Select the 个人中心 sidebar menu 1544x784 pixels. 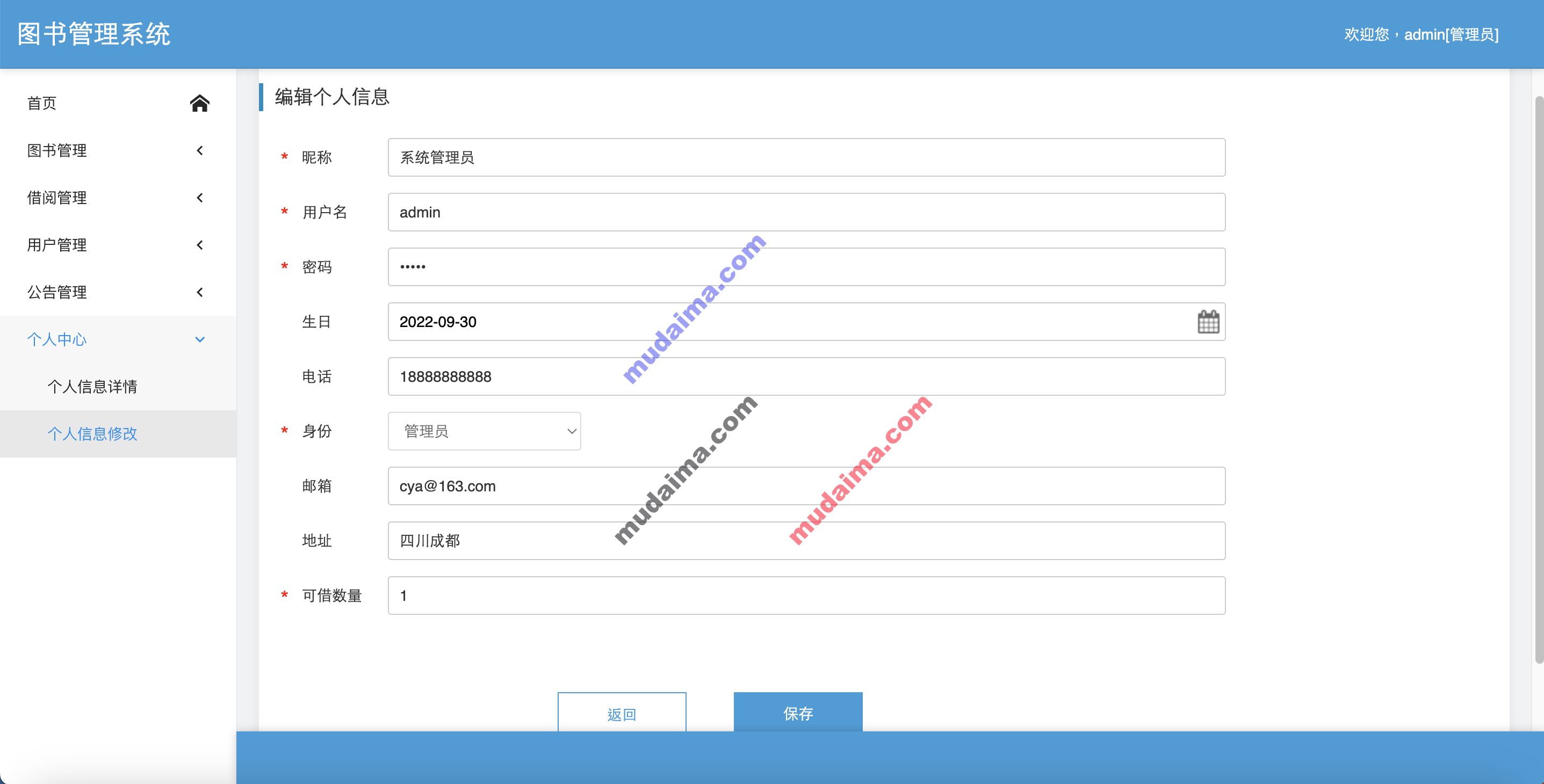pyautogui.click(x=118, y=339)
